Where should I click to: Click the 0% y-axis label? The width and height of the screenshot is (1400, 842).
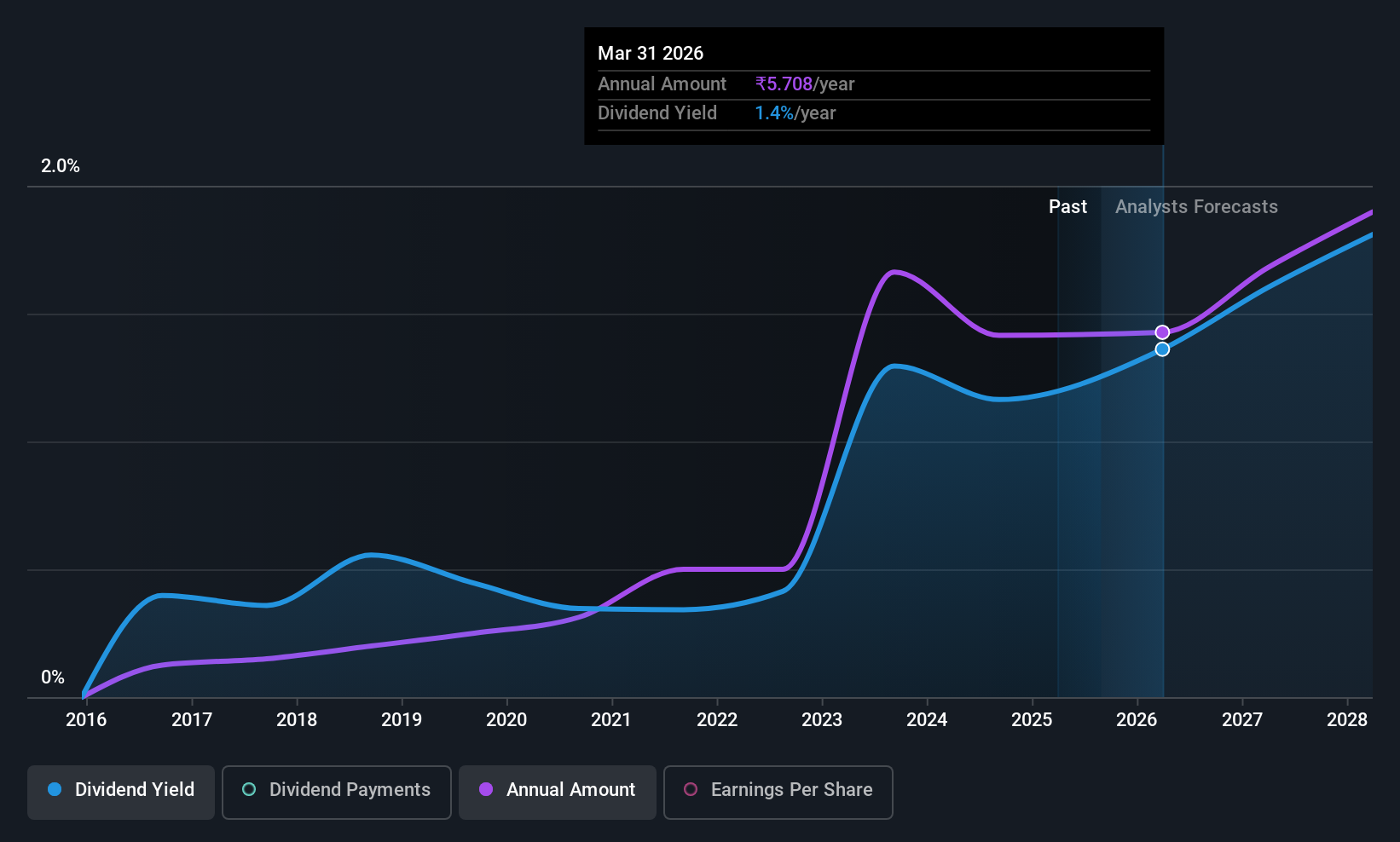click(x=53, y=678)
